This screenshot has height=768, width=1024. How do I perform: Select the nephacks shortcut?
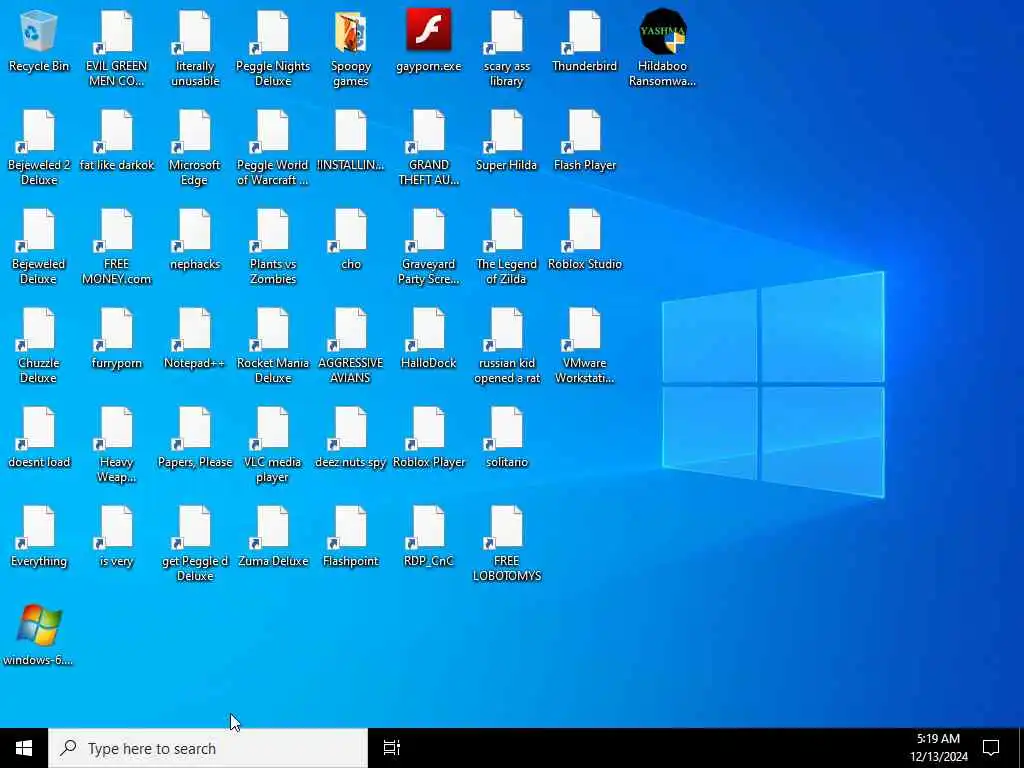pyautogui.click(x=195, y=240)
